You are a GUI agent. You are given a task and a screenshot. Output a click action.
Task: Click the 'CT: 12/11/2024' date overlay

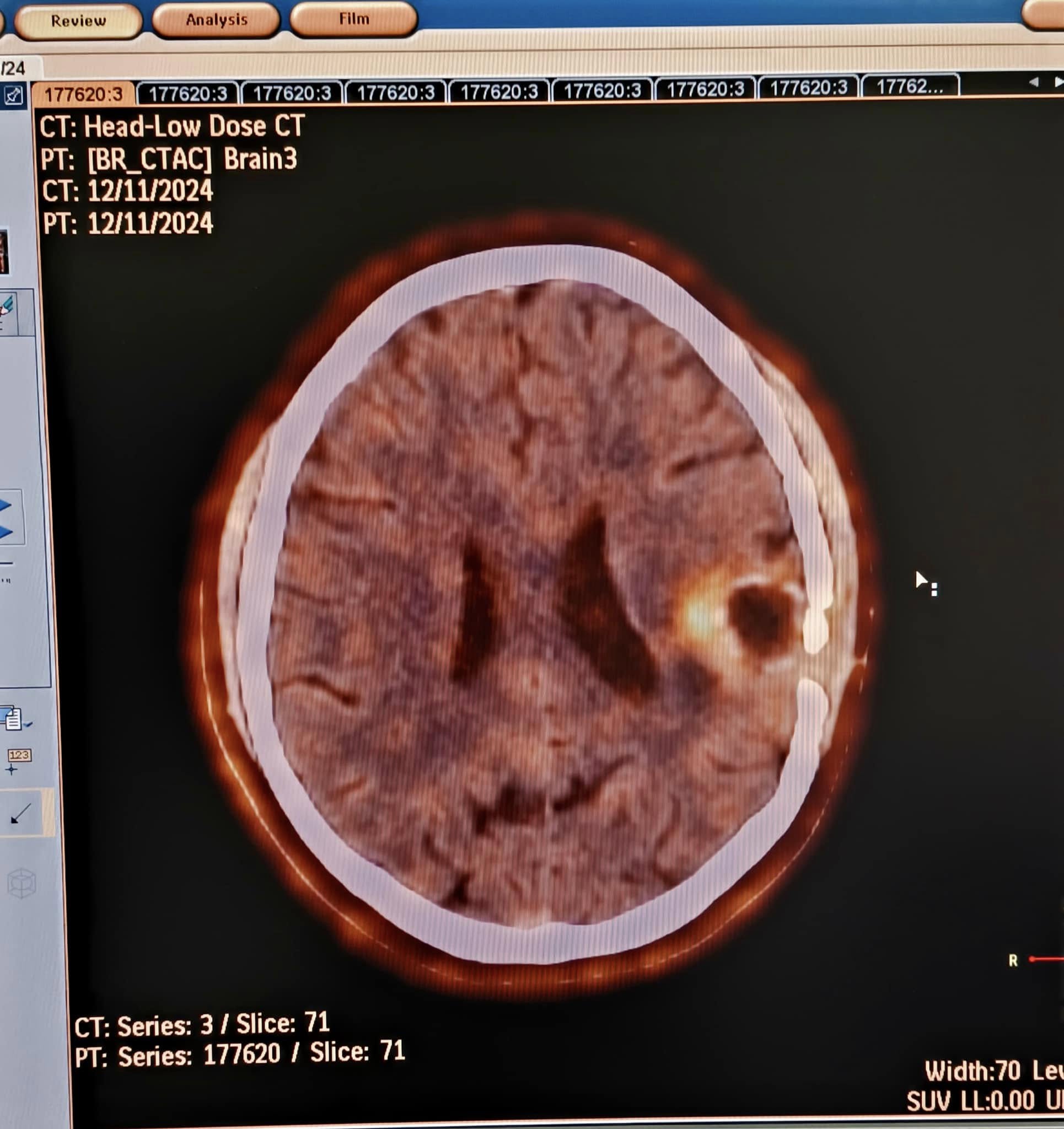coord(127,190)
